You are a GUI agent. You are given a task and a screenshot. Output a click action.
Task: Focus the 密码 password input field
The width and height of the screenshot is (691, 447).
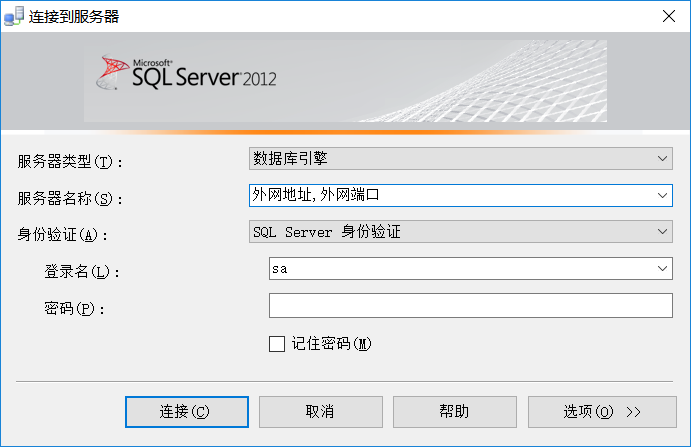470,306
